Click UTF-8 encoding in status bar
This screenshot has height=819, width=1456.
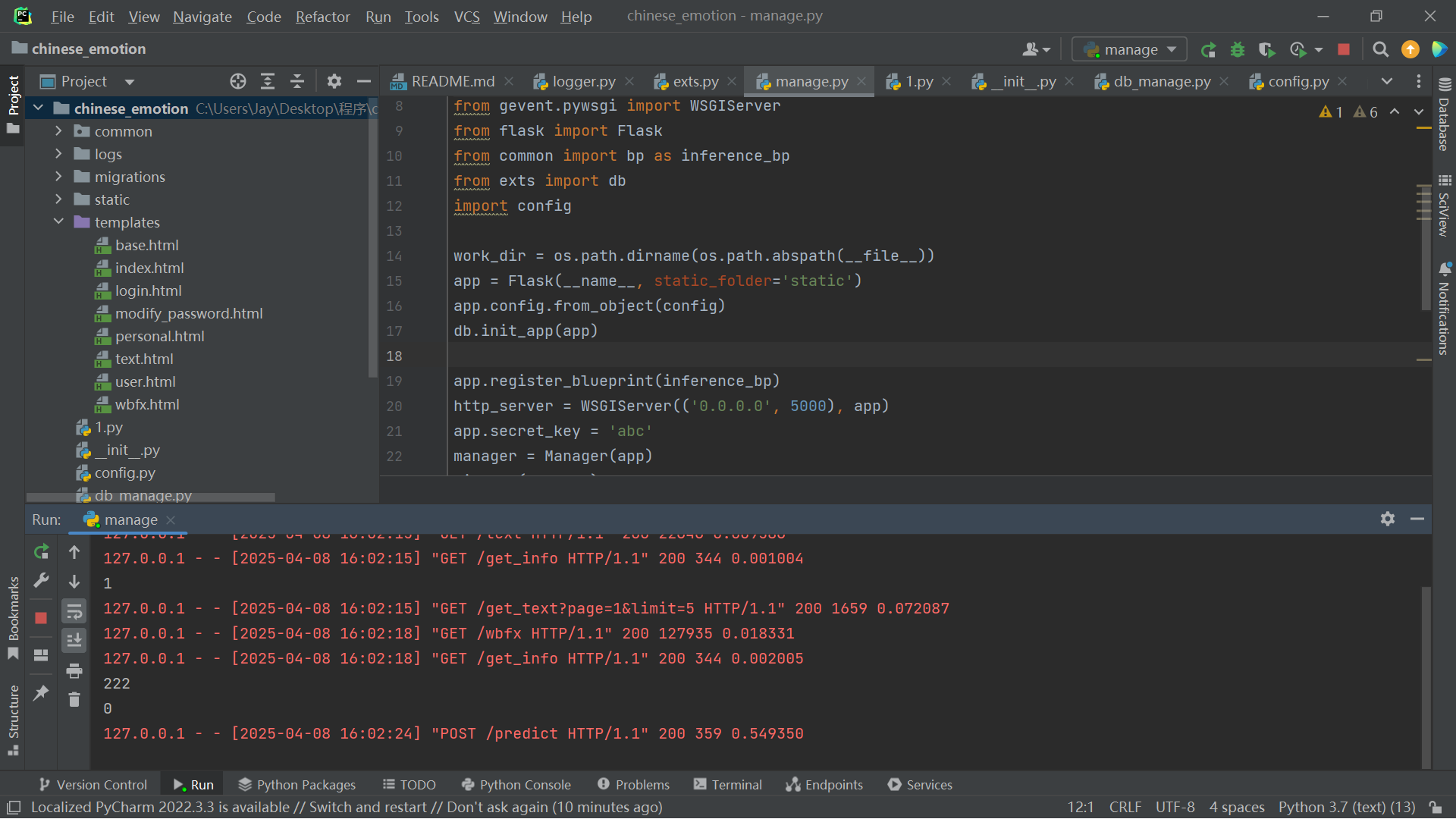[x=1175, y=808]
